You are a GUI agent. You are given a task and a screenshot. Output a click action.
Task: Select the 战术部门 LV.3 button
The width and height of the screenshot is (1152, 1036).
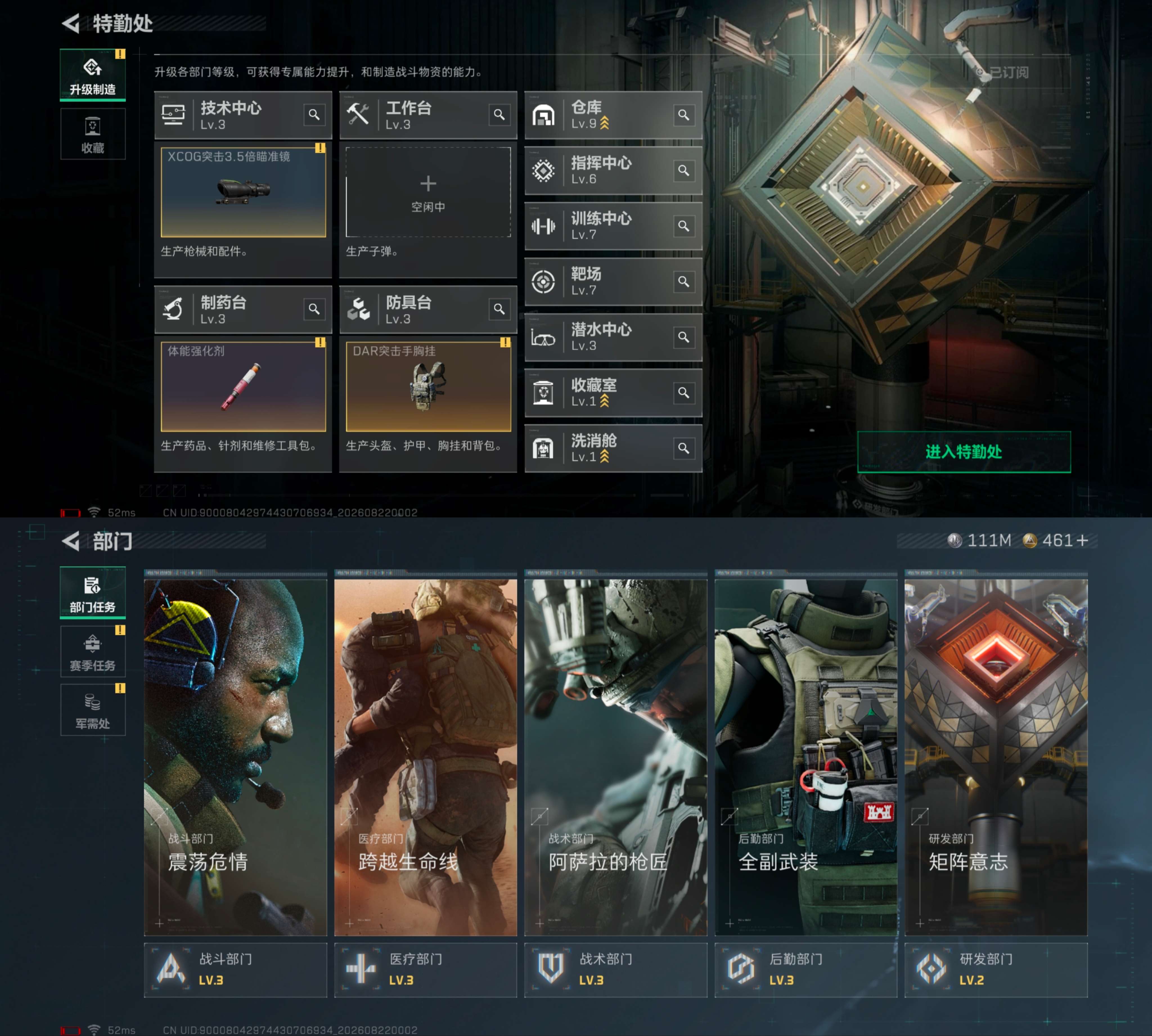pyautogui.click(x=616, y=970)
